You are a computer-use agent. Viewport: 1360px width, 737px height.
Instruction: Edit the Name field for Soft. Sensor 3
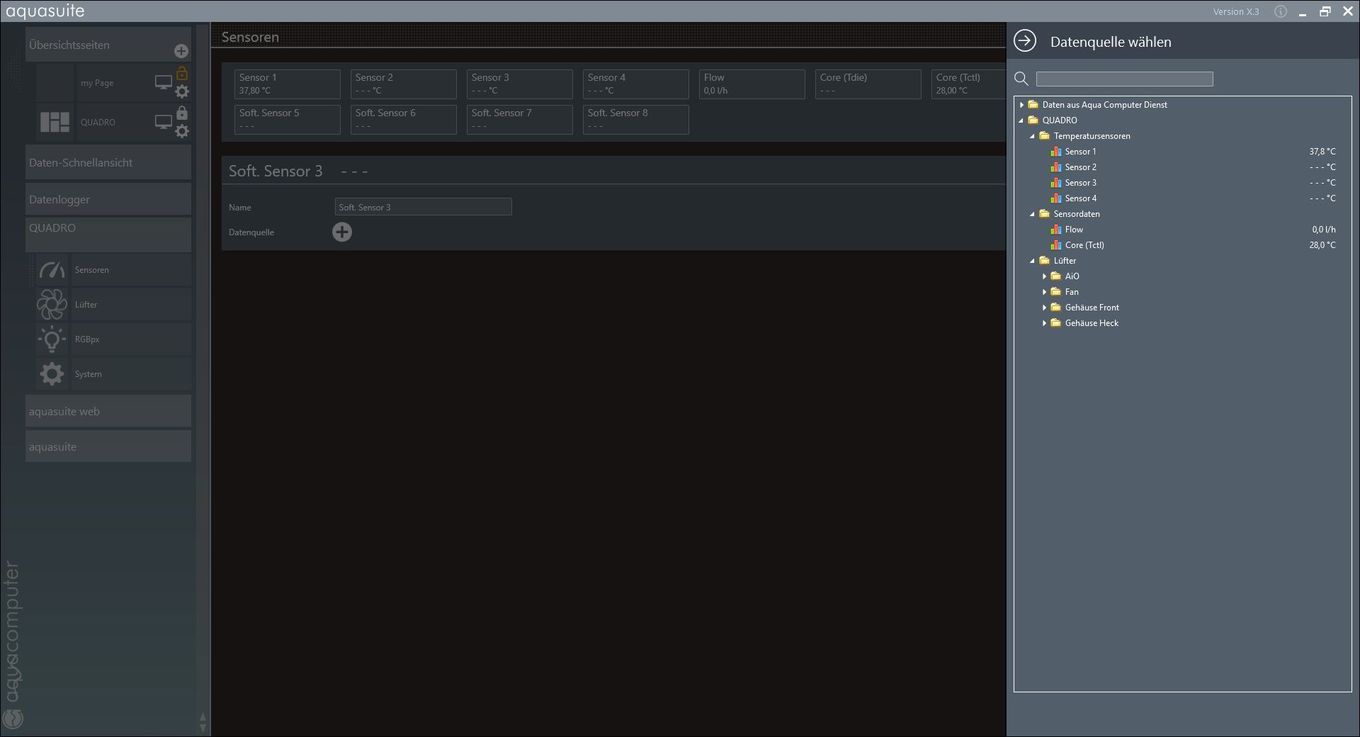coord(423,207)
